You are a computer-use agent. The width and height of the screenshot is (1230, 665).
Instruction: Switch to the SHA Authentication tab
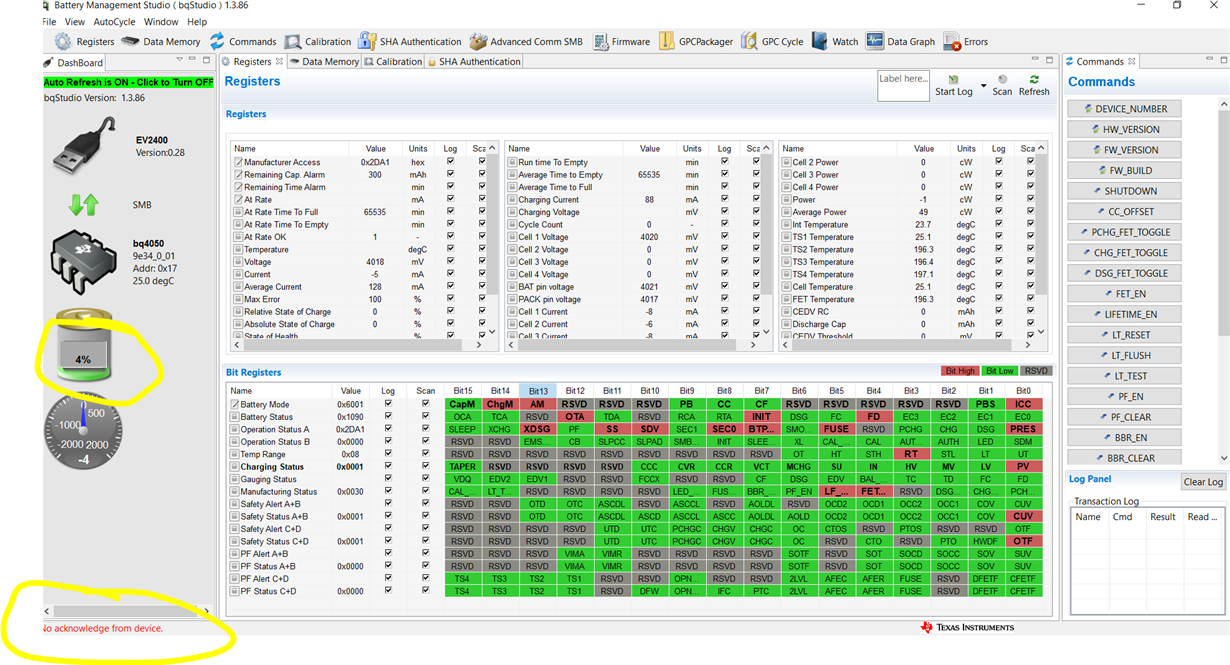click(x=473, y=62)
